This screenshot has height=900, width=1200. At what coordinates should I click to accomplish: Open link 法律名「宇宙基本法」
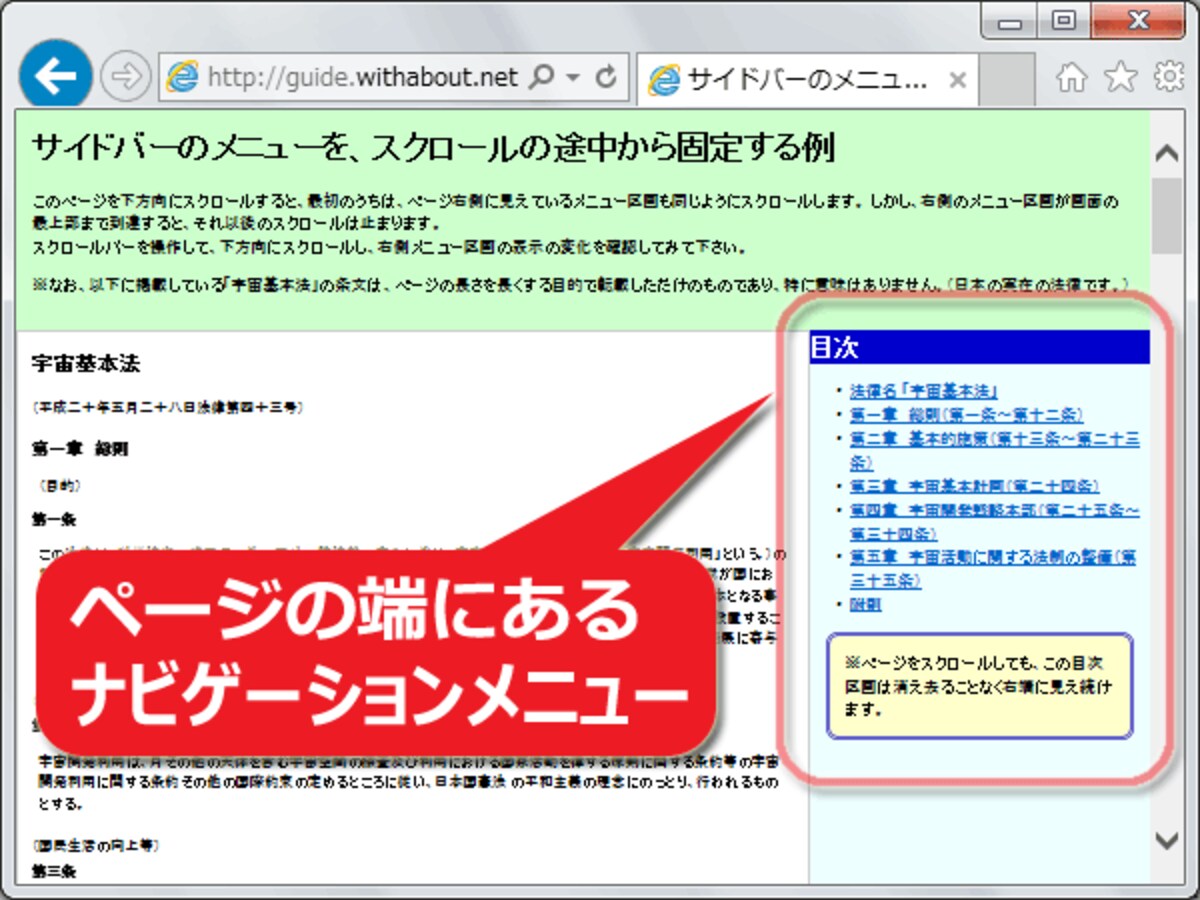click(923, 391)
